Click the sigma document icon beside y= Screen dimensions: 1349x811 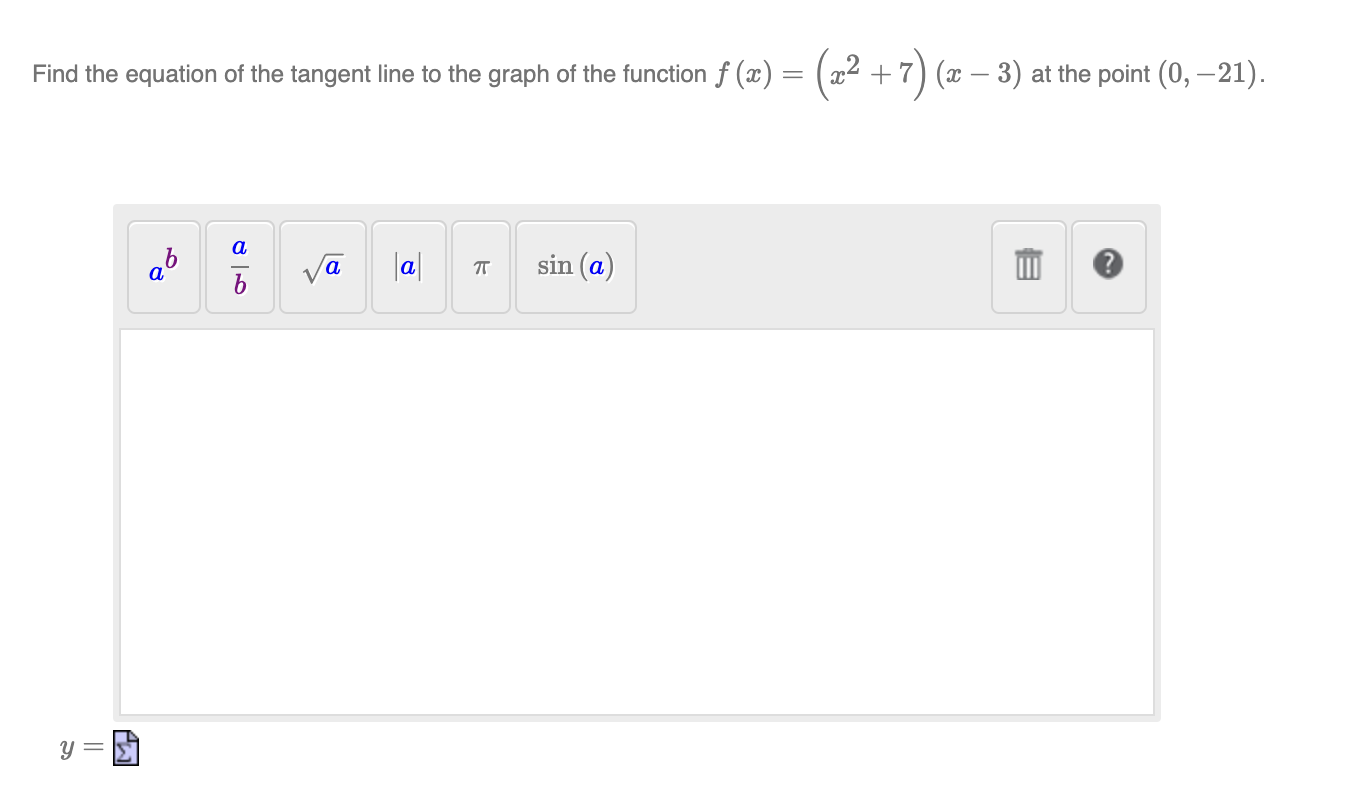coord(125,747)
